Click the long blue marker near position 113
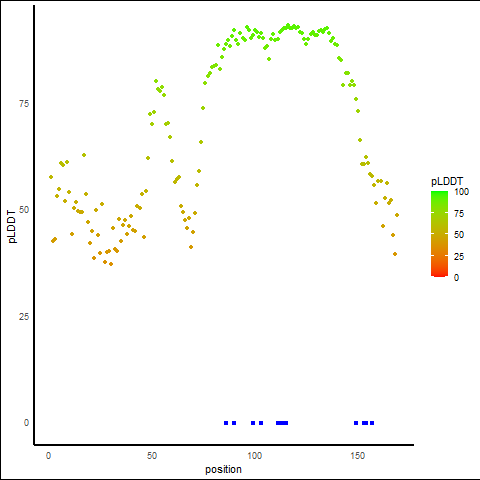 click(282, 423)
